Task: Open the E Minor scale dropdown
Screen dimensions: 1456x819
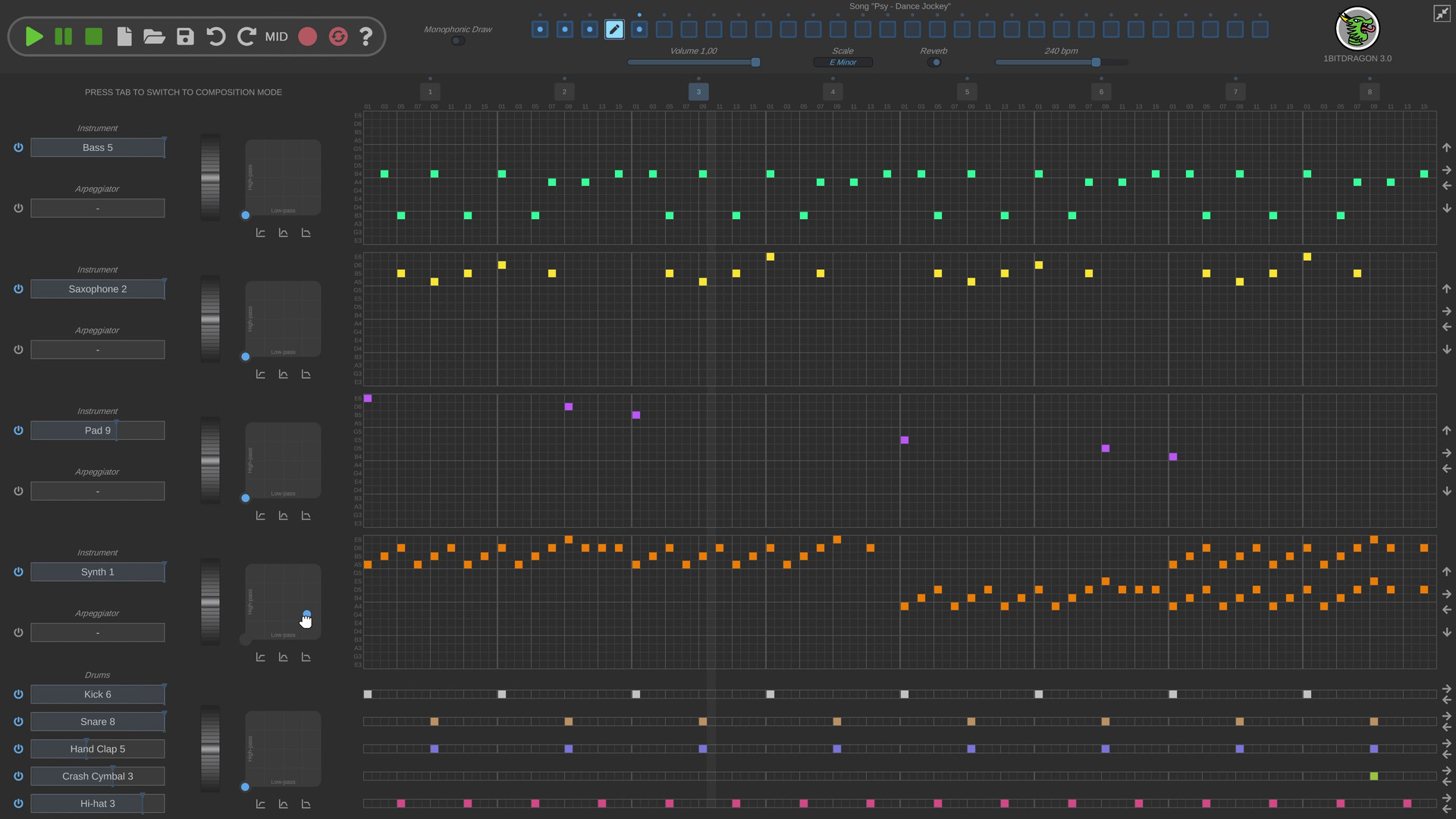Action: 843,62
